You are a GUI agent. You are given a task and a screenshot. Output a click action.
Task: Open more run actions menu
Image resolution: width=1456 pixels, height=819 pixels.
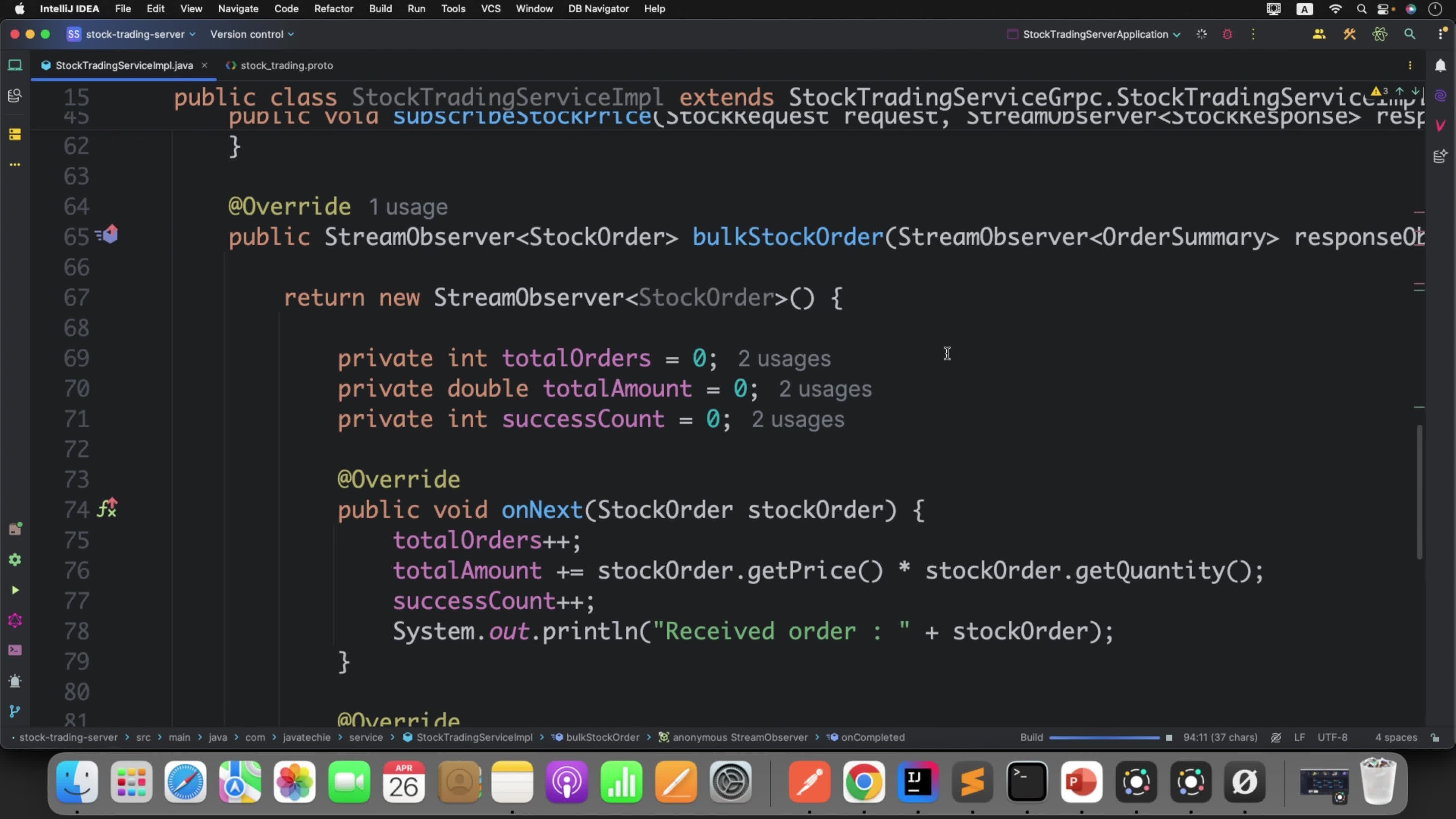[x=1253, y=35]
